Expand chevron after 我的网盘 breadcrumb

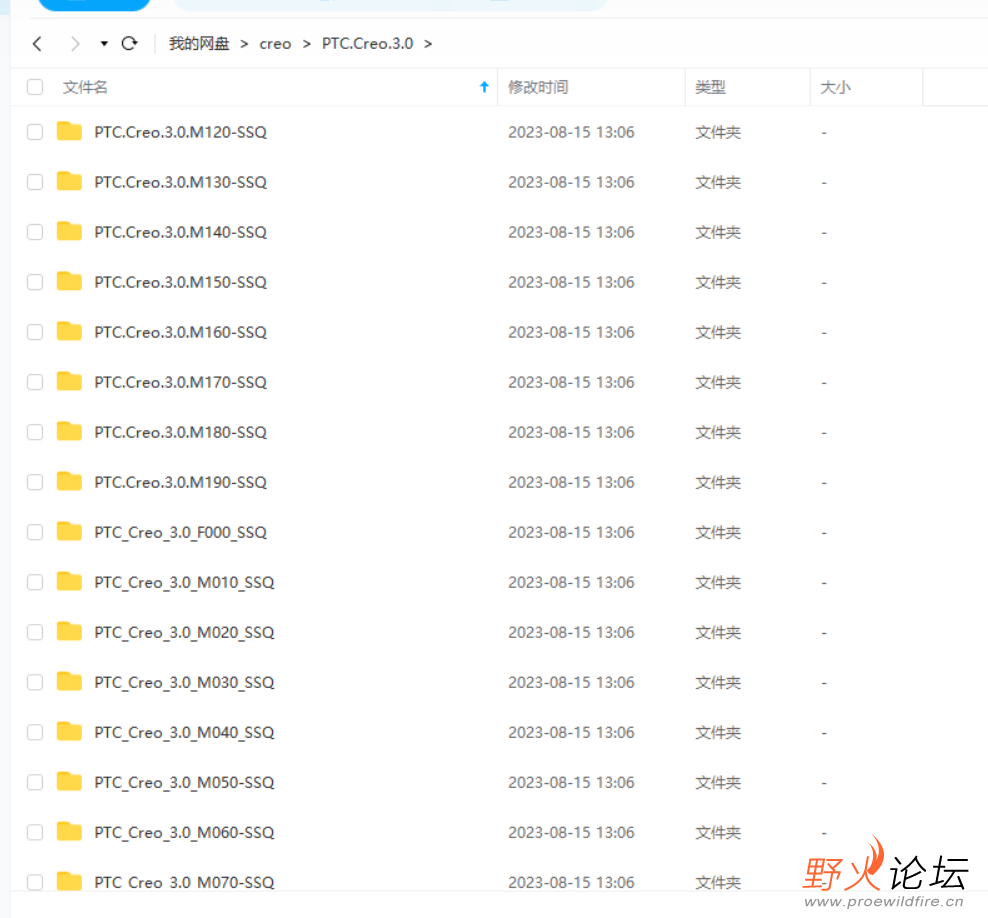[244, 44]
